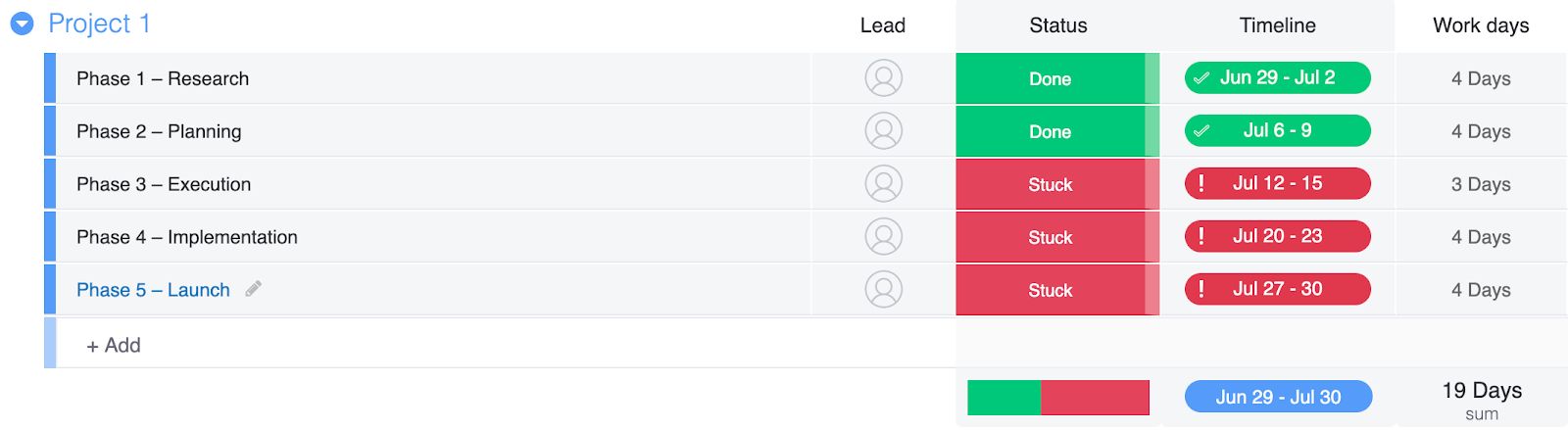
Task: Click the Project 1 group title
Action: (99, 24)
